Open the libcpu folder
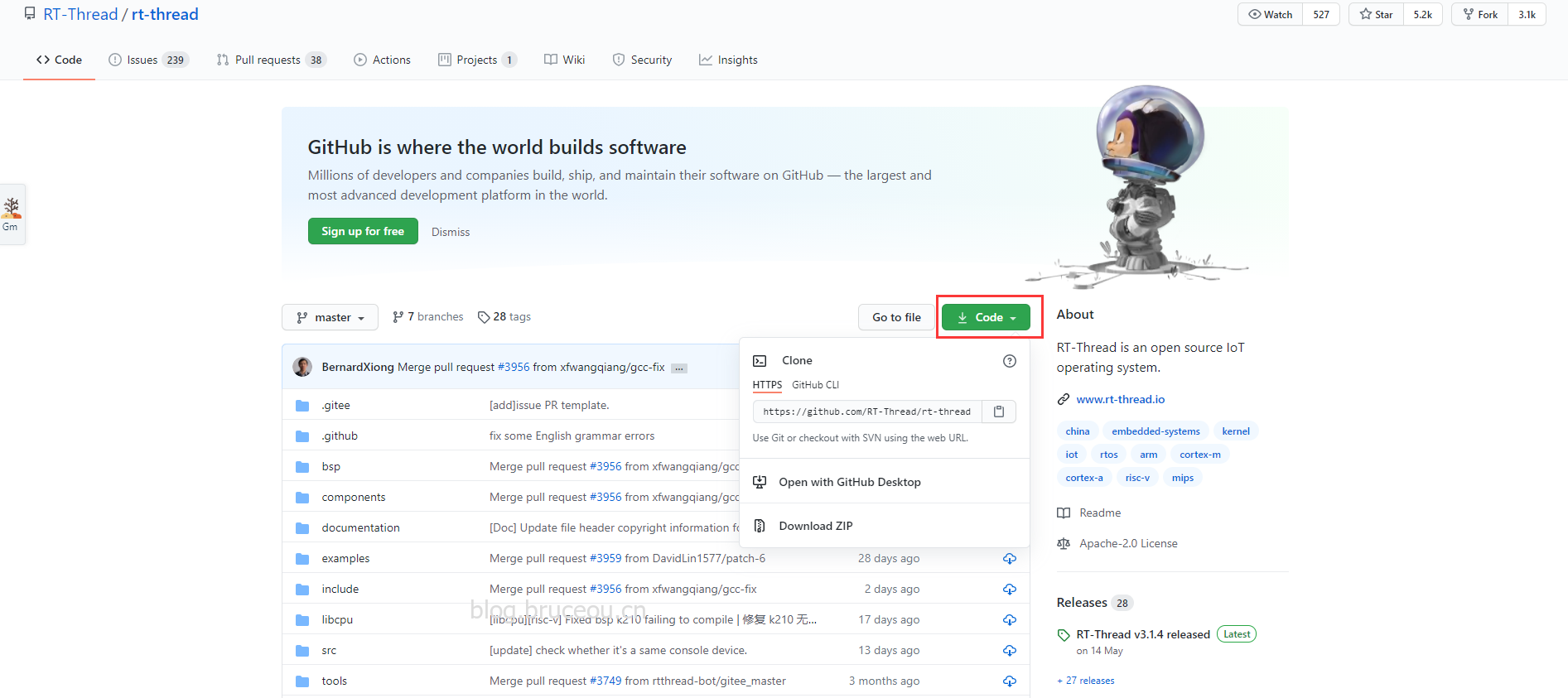Screen dimensions: 1568x698 click(337, 620)
